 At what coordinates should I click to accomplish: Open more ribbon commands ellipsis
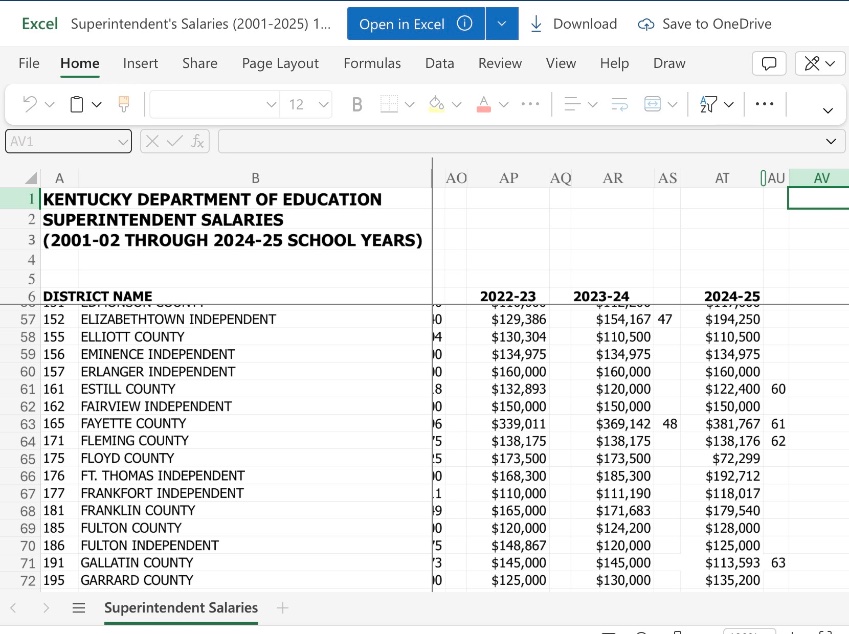point(764,104)
